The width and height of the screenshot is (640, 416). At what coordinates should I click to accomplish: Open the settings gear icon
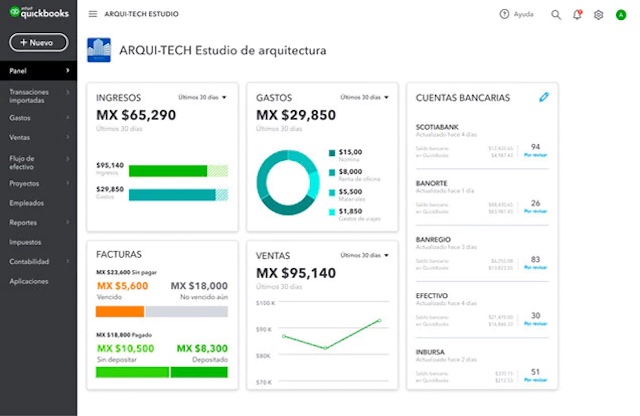coord(598,15)
